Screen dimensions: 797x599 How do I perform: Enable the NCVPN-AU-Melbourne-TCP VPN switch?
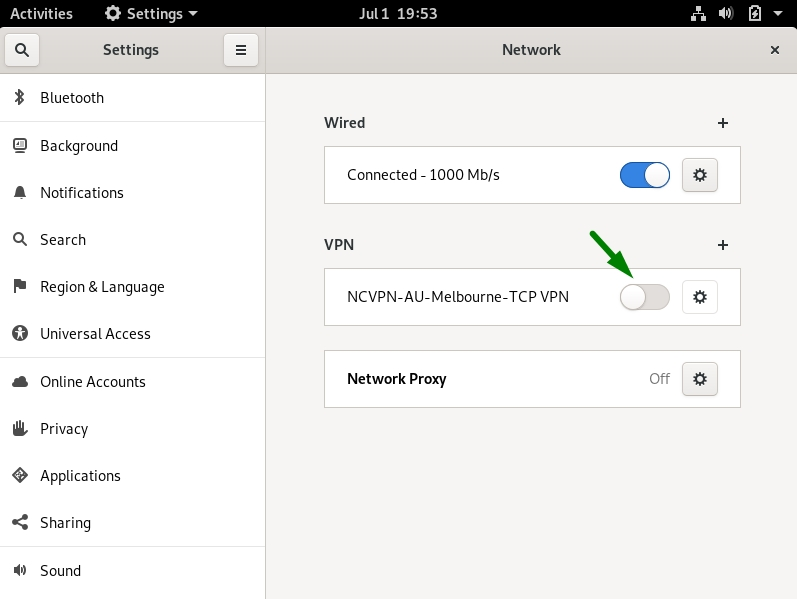click(645, 297)
